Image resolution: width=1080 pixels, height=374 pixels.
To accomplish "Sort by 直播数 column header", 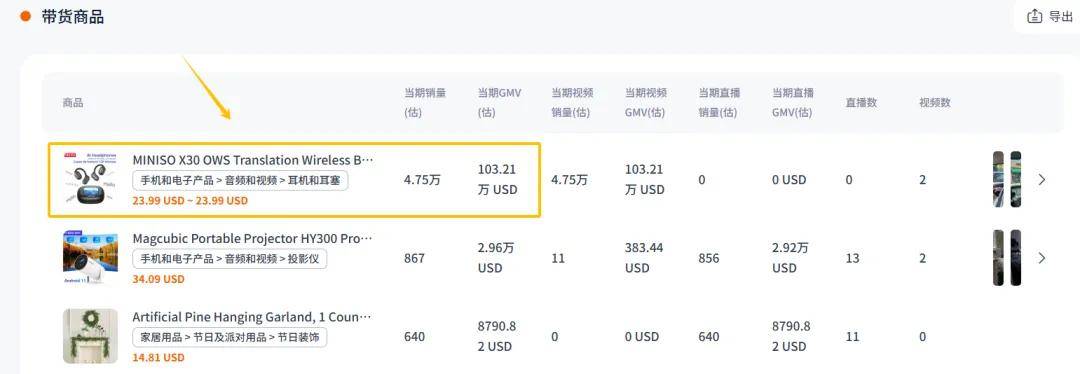I will 861,103.
